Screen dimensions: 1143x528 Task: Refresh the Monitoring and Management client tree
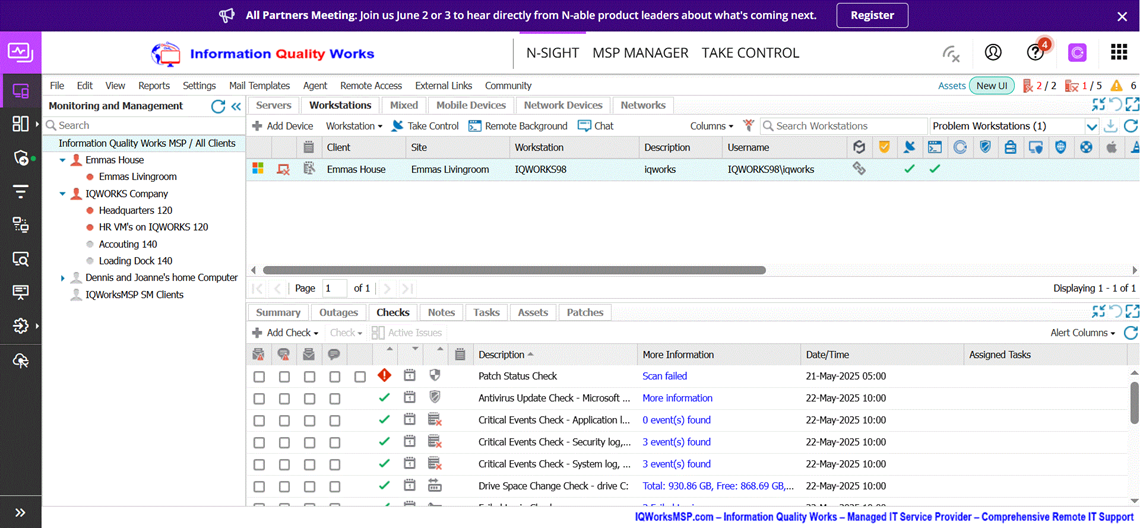218,106
